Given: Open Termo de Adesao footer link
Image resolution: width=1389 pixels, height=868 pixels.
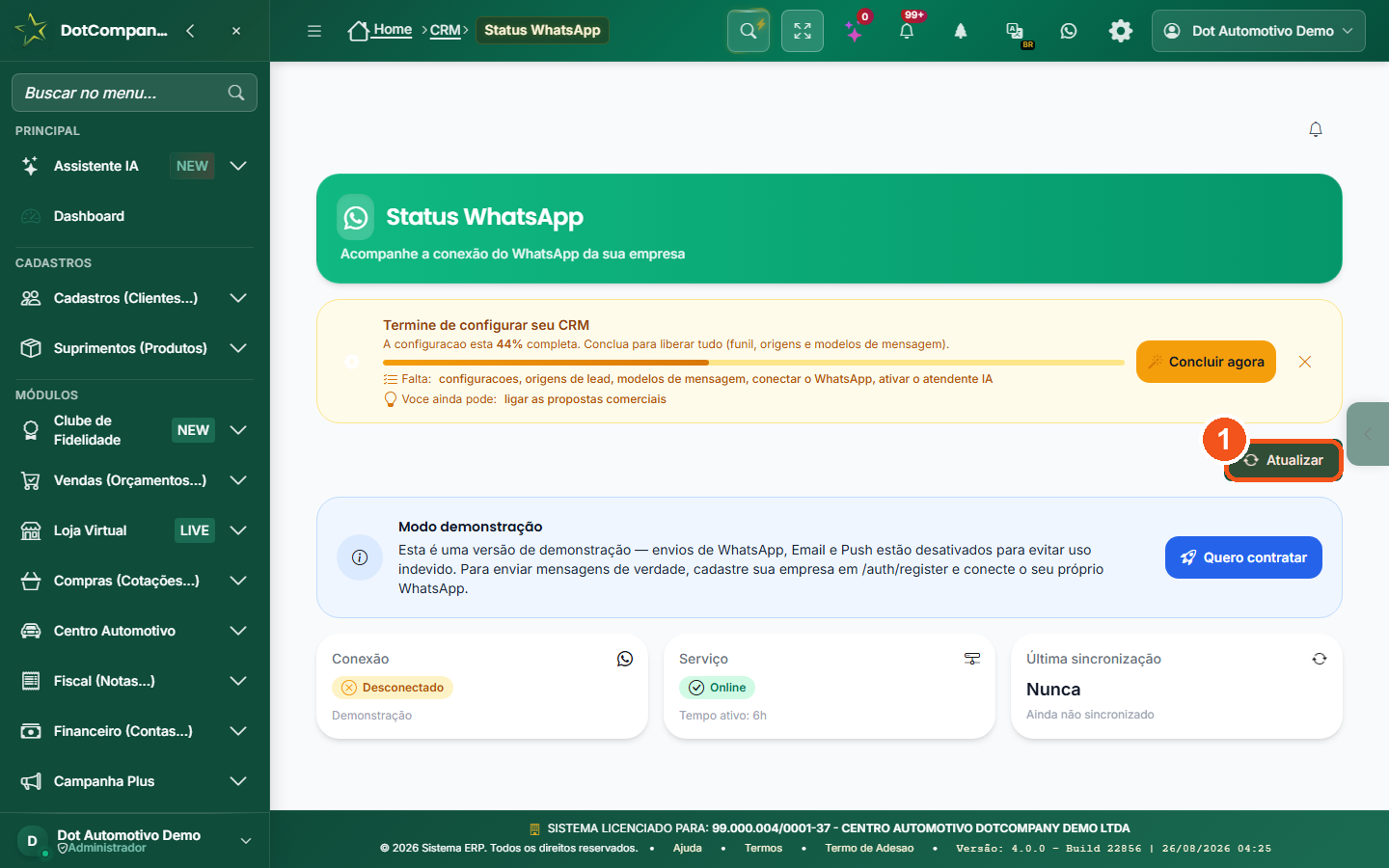Looking at the screenshot, I should pos(869,848).
